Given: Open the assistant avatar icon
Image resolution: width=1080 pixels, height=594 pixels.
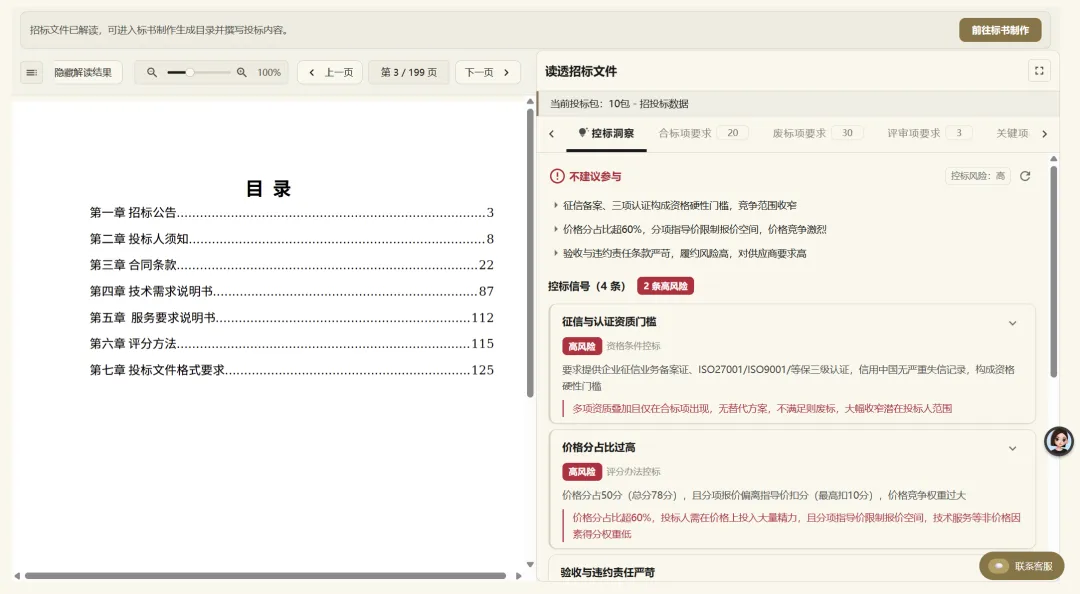Looking at the screenshot, I should pos(1059,441).
